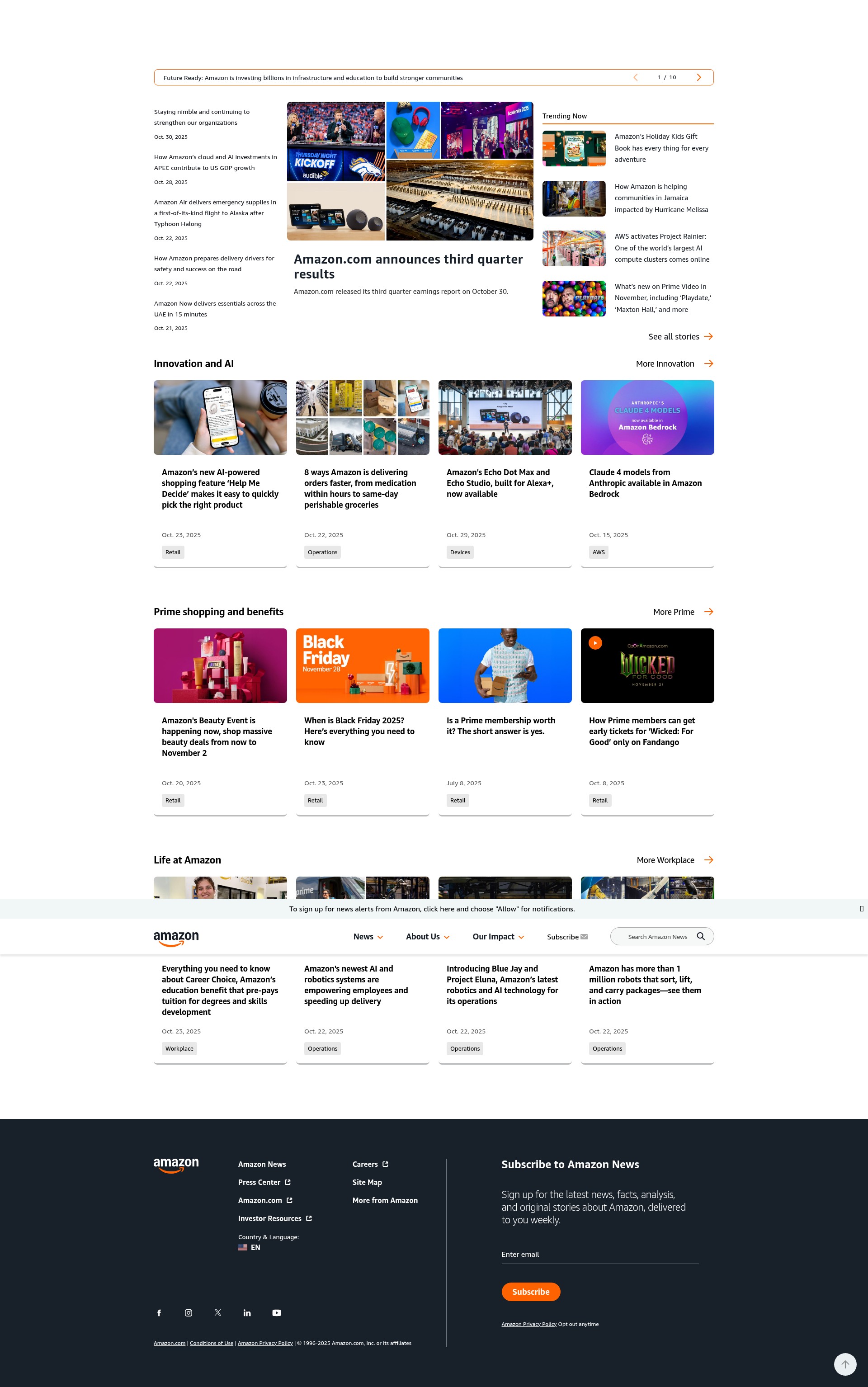Click the Devices tag on Echo card

(x=460, y=552)
